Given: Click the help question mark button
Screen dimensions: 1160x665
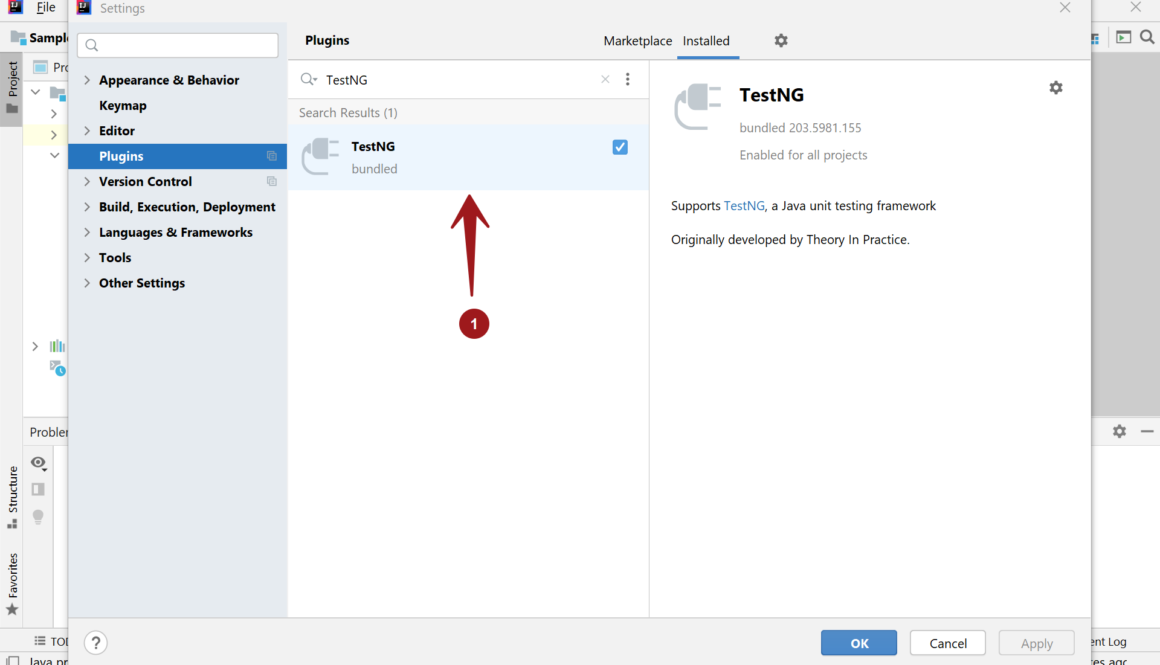Looking at the screenshot, I should (x=96, y=643).
